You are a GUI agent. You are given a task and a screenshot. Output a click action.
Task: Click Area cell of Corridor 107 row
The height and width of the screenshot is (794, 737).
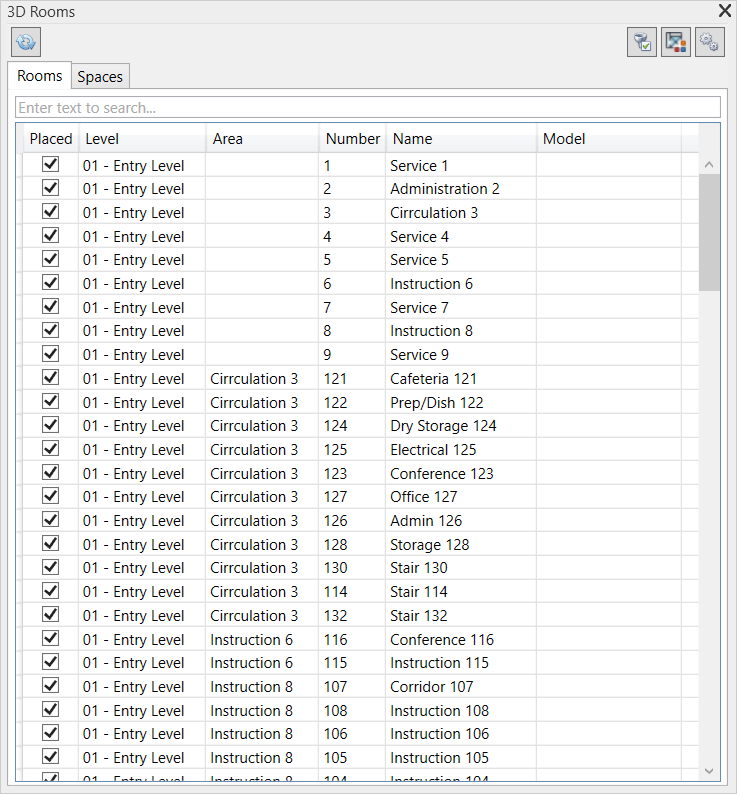tap(262, 687)
